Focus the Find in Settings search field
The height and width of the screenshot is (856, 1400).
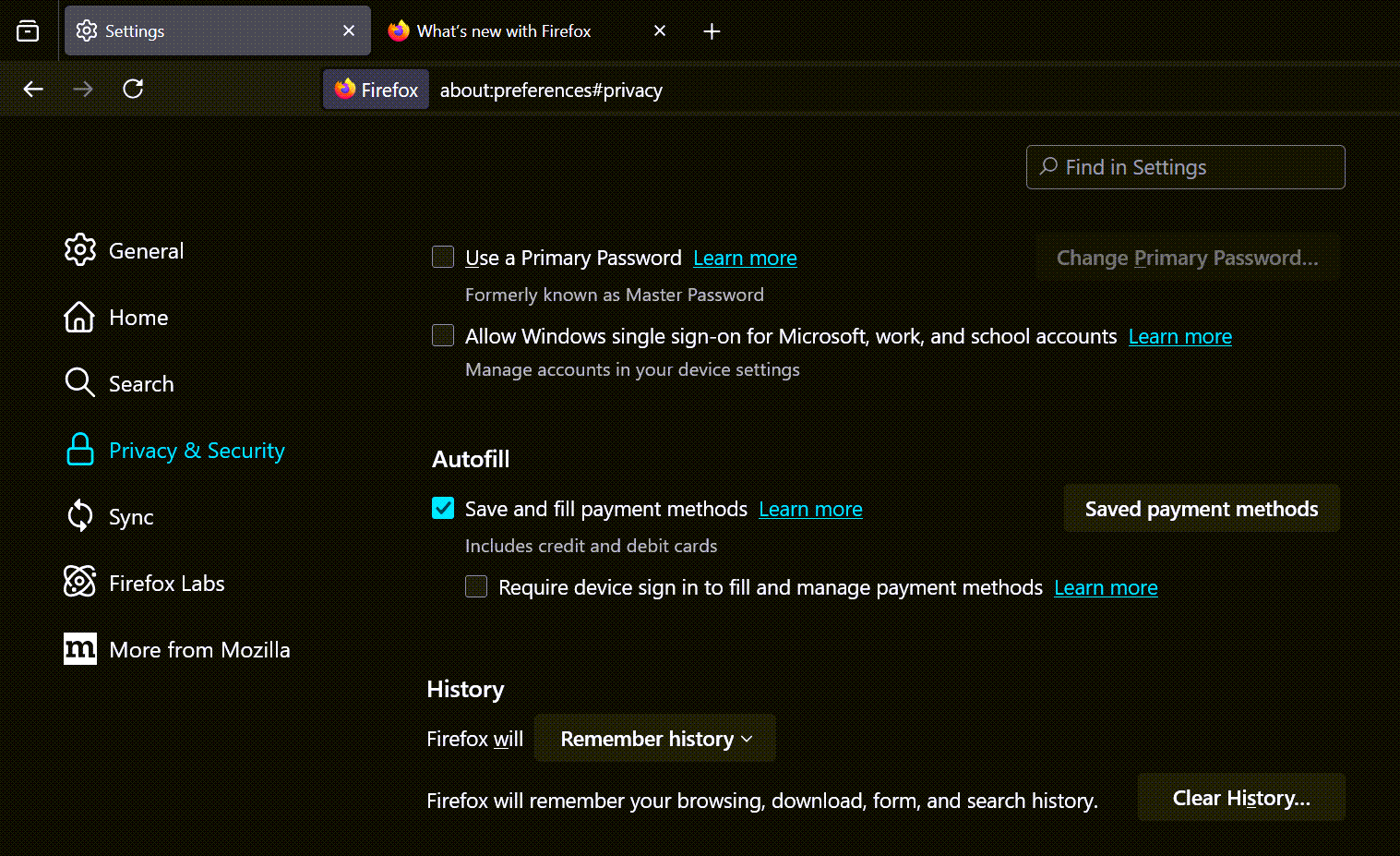tap(1185, 167)
